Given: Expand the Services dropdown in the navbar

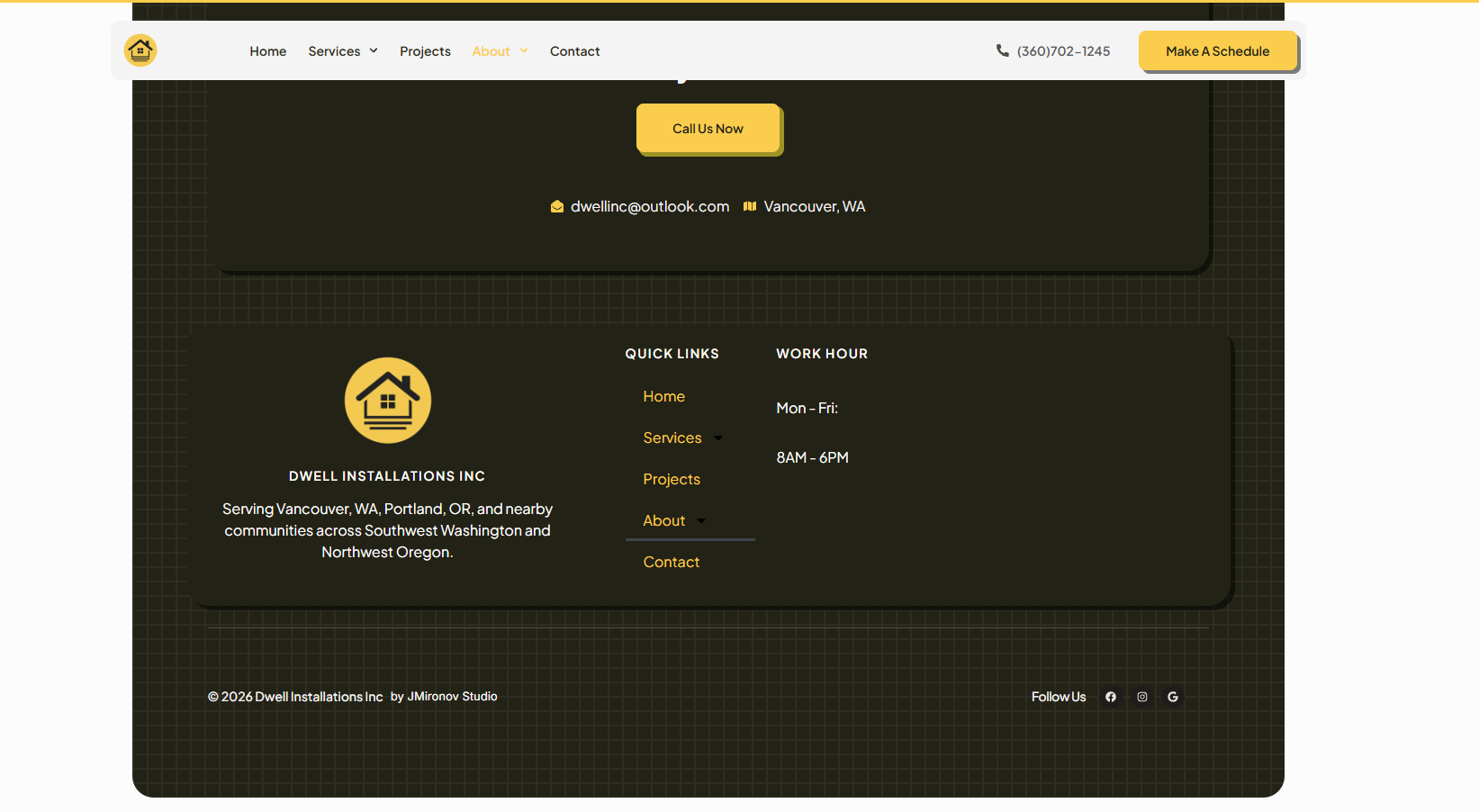Looking at the screenshot, I should 374,50.
